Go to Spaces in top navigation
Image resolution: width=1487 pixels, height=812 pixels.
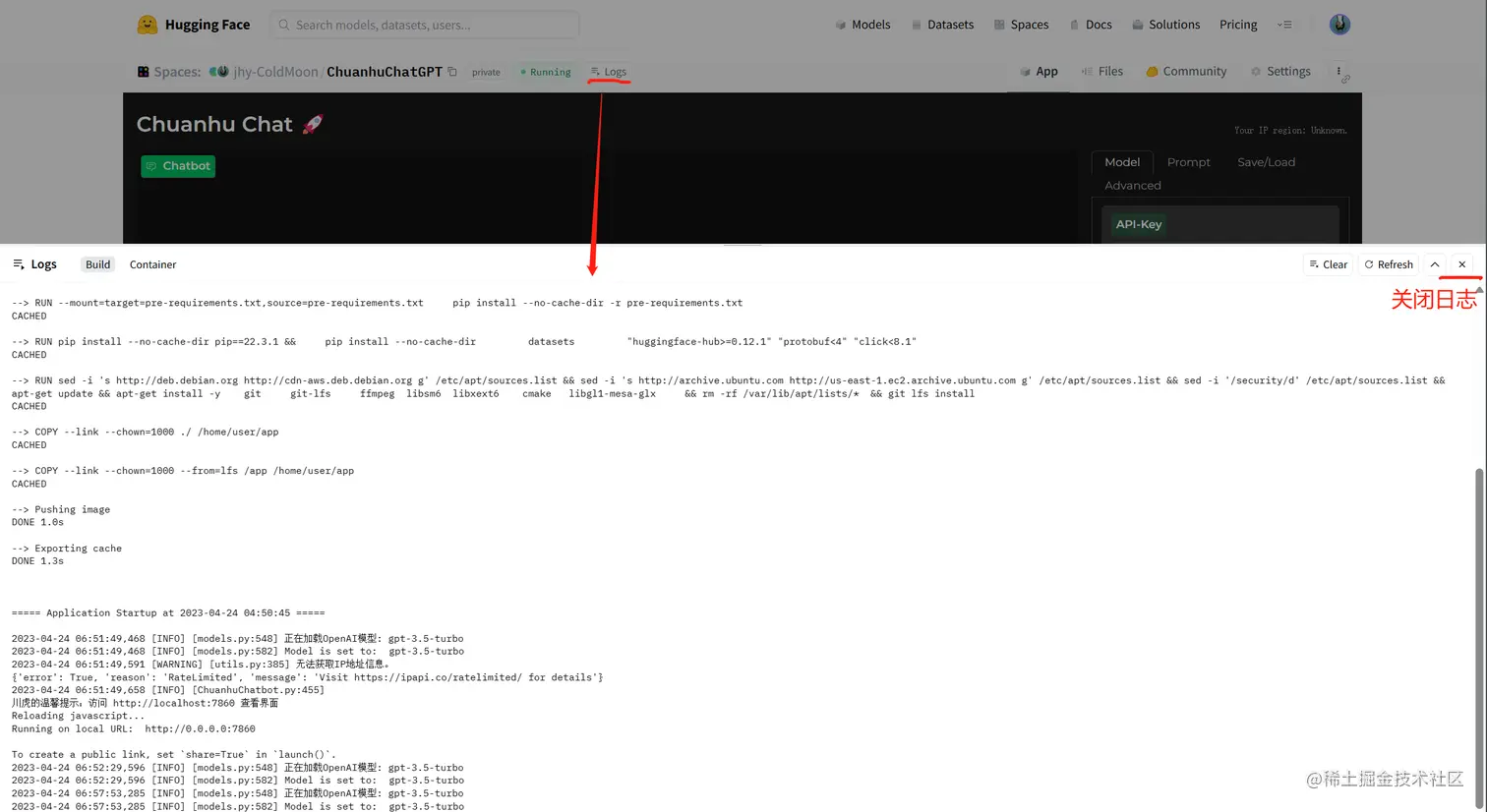tap(1021, 25)
